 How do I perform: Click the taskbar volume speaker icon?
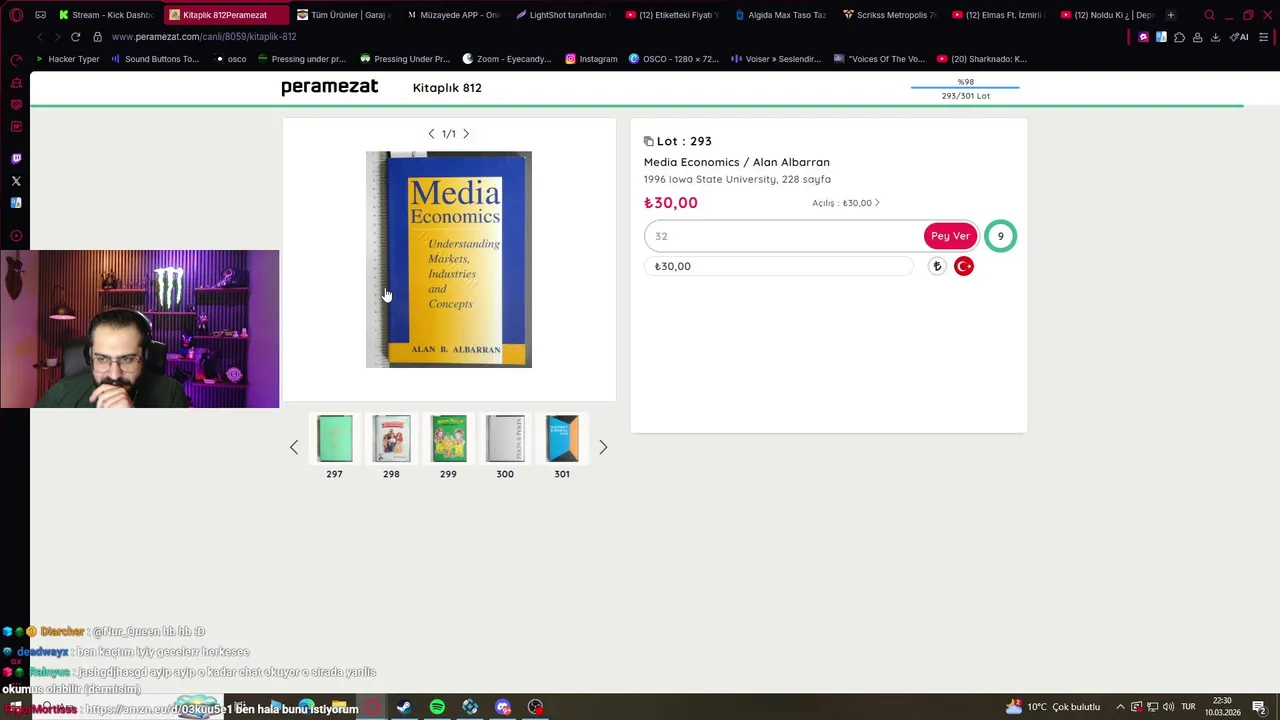(1168, 707)
